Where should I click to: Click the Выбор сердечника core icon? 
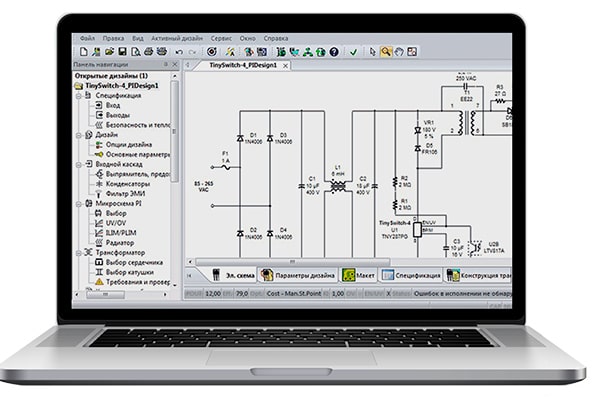[99, 262]
